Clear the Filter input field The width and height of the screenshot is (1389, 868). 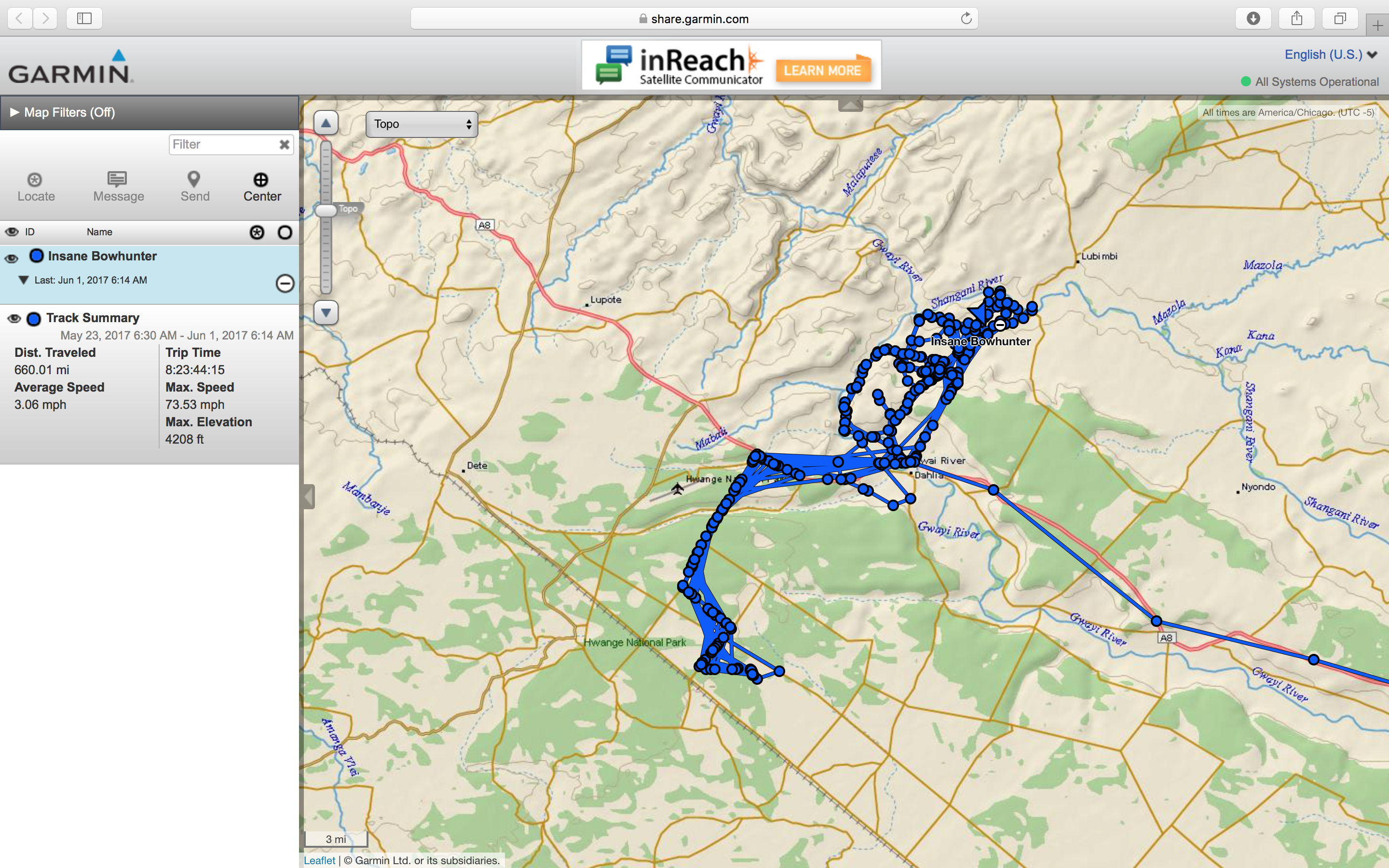tap(285, 144)
